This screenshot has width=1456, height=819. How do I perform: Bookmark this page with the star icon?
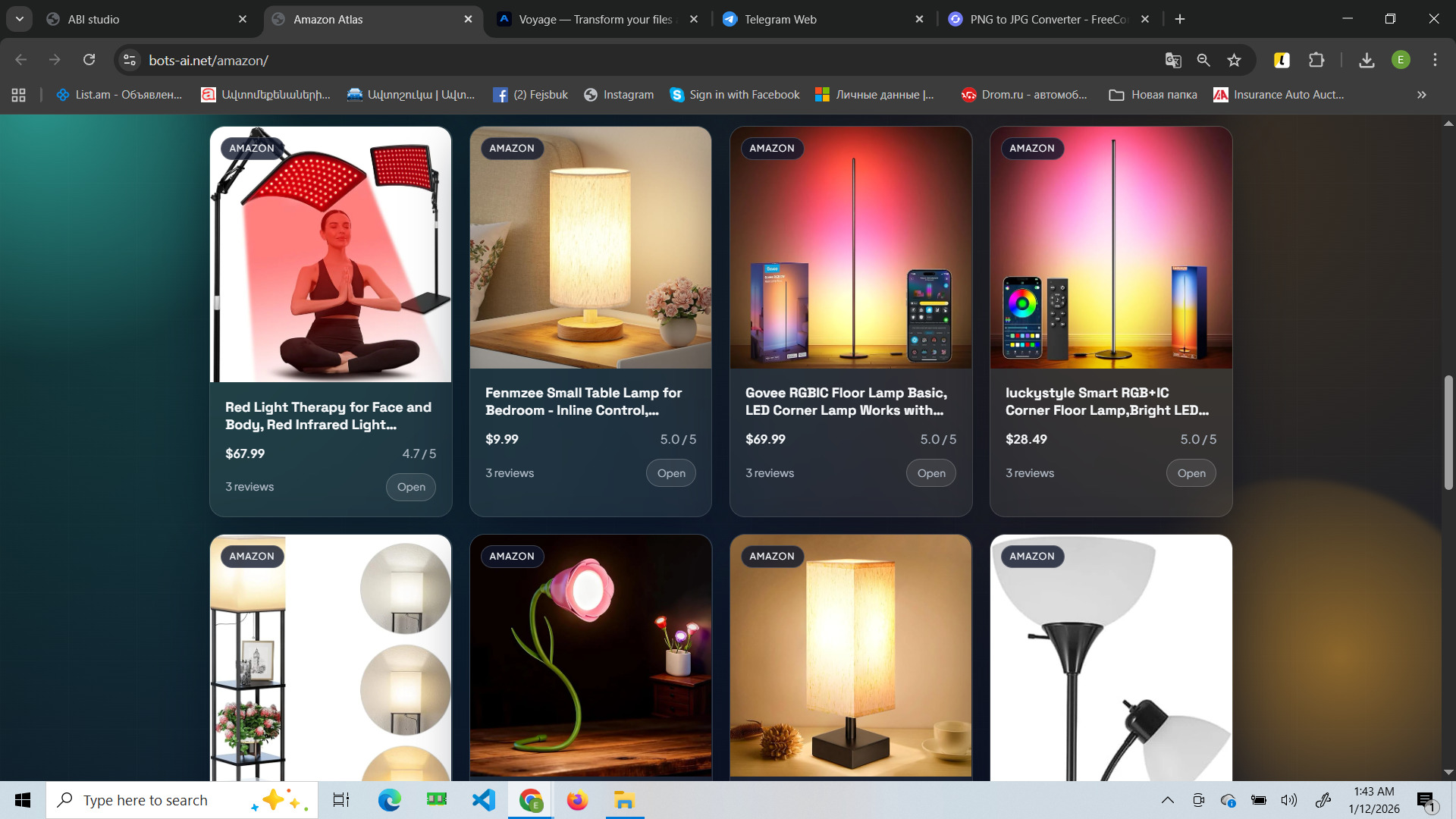(x=1235, y=61)
